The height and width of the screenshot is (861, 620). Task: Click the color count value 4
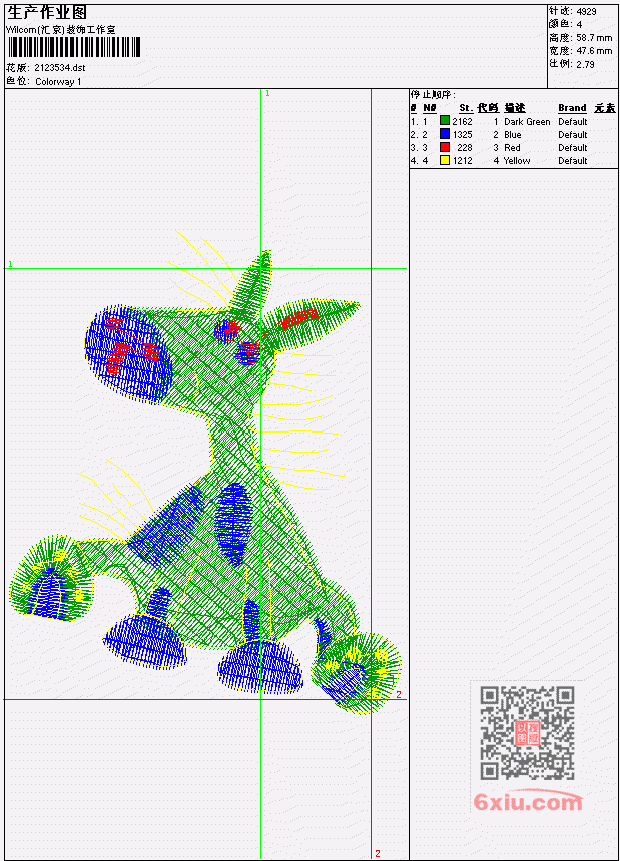pyautogui.click(x=579, y=24)
